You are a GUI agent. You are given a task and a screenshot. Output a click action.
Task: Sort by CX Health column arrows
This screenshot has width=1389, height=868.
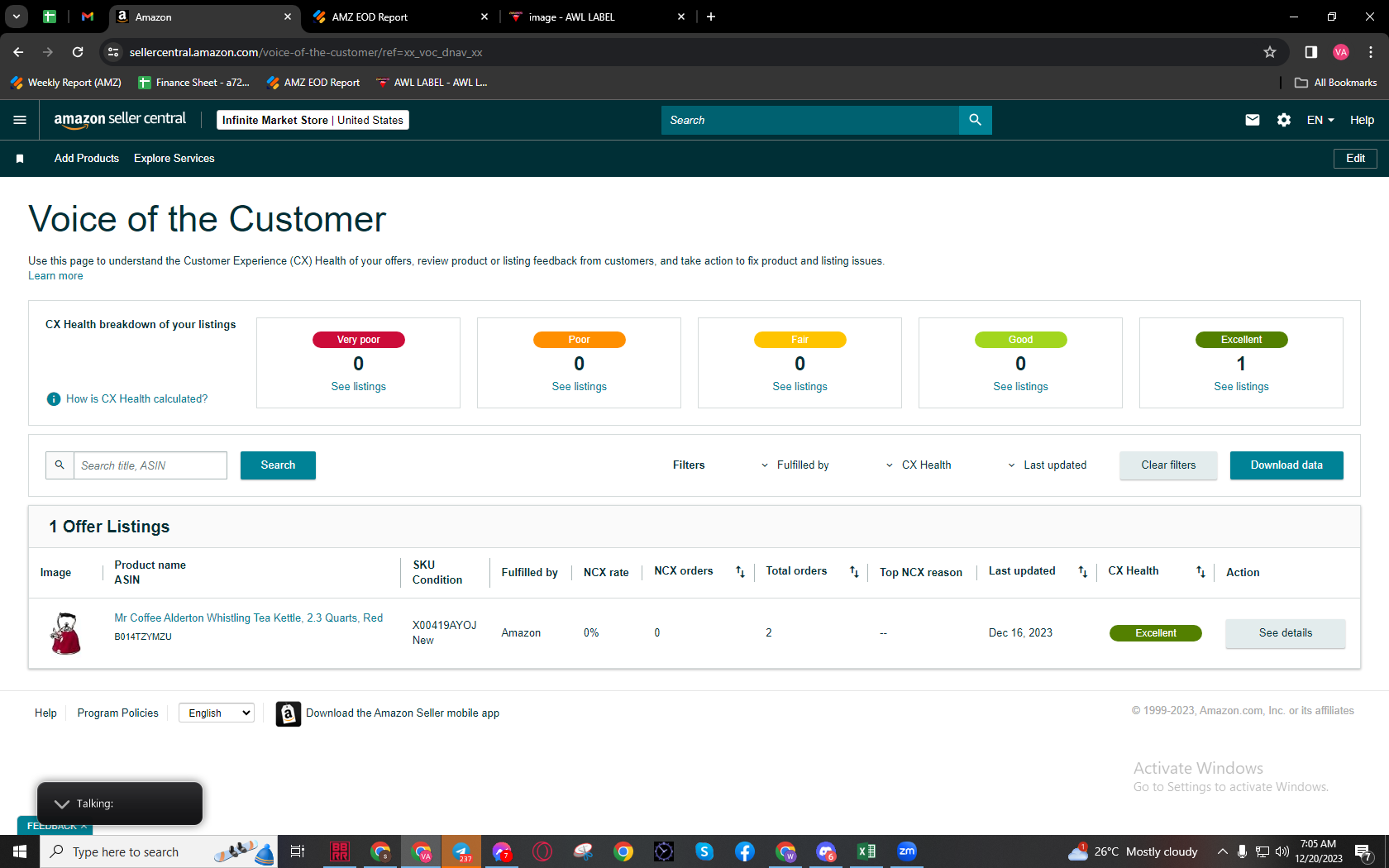(1200, 572)
